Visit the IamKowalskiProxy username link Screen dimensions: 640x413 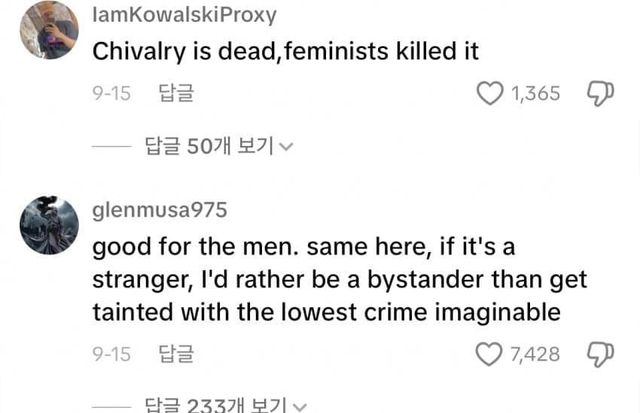click(184, 16)
